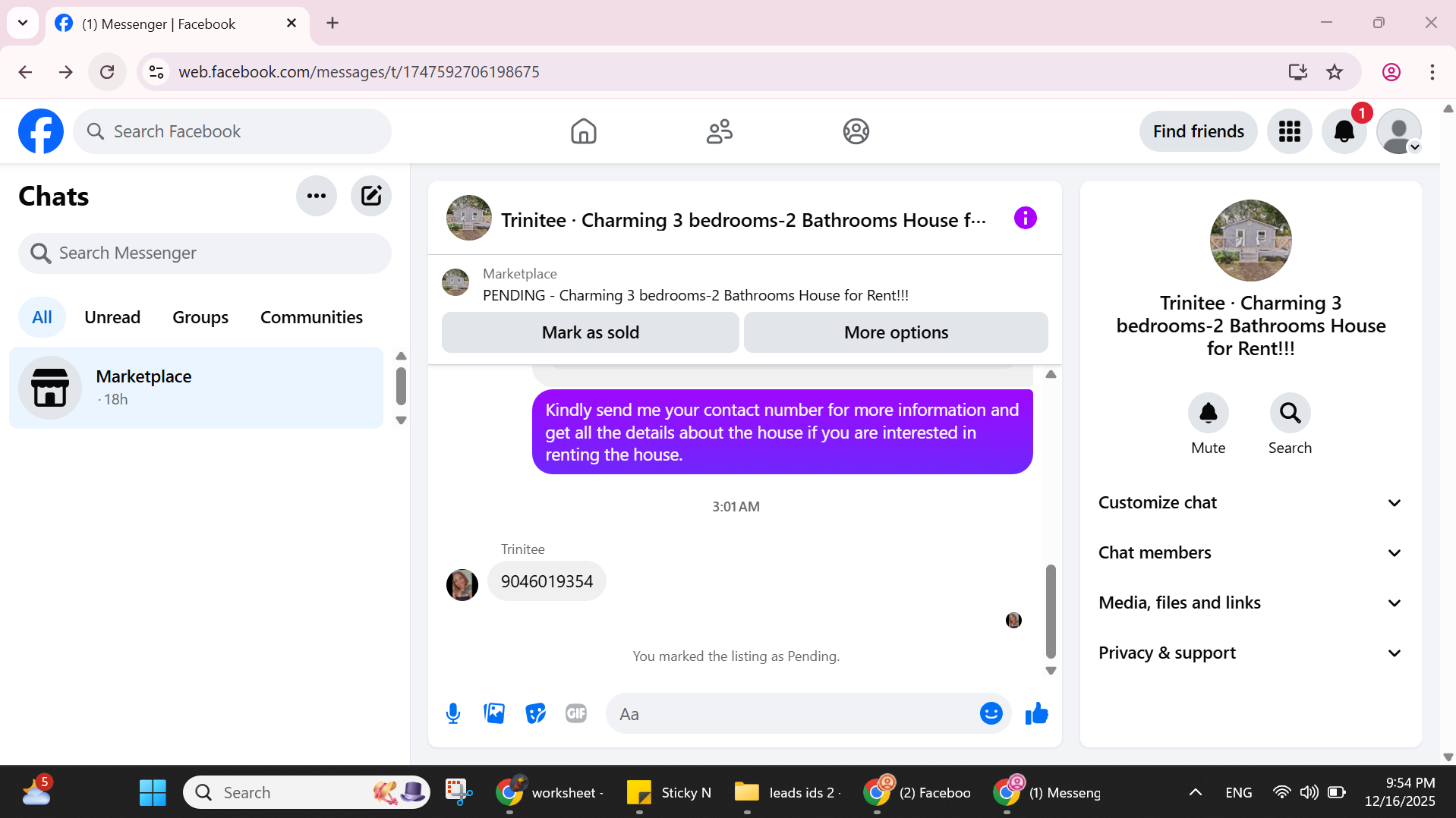Image resolution: width=1456 pixels, height=818 pixels.
Task: Go back in browser history
Action: (x=25, y=72)
